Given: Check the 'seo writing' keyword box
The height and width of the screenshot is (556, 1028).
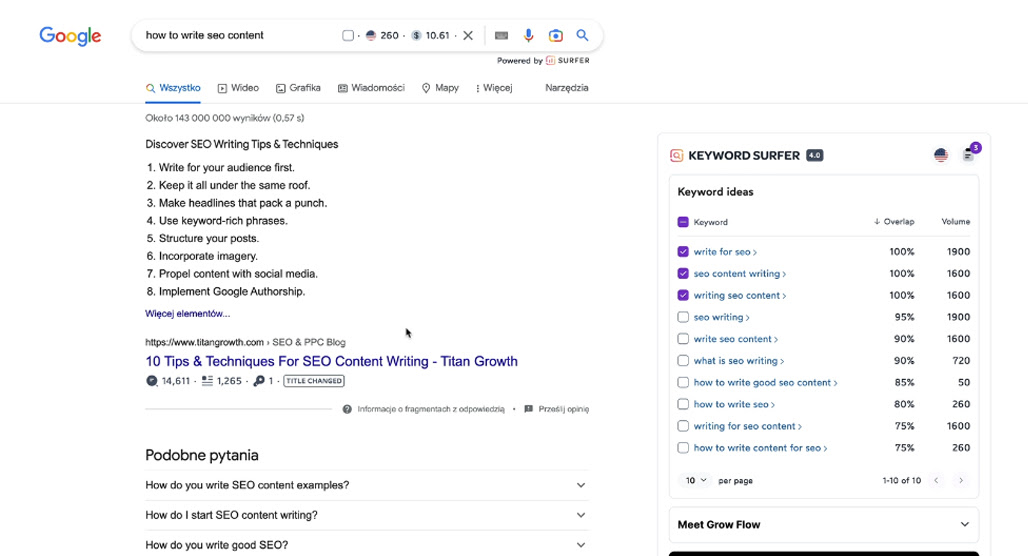Looking at the screenshot, I should coord(683,317).
